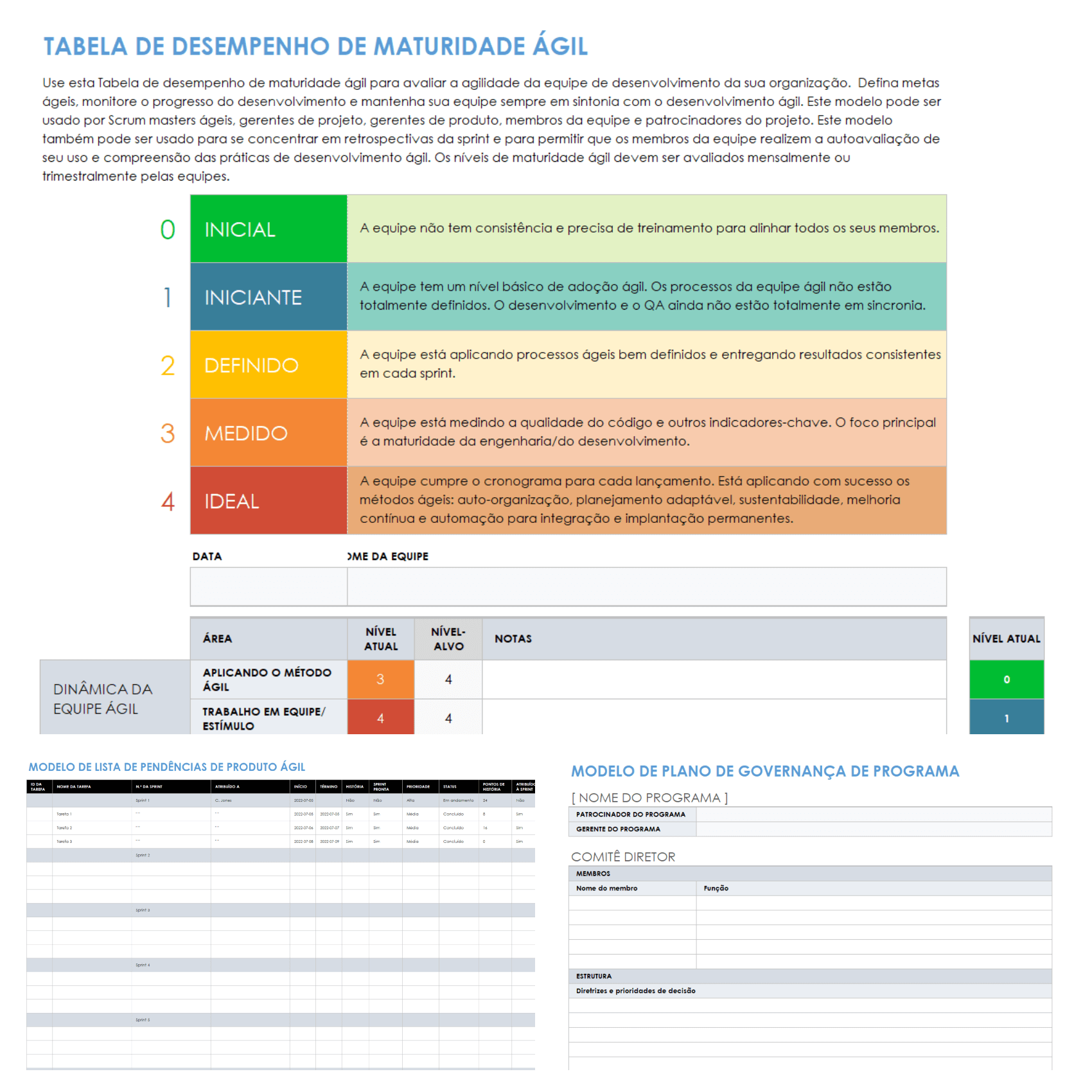
Task: Click the 'PATROCINADOR DO PROGRAMA' label
Action: coord(631,815)
